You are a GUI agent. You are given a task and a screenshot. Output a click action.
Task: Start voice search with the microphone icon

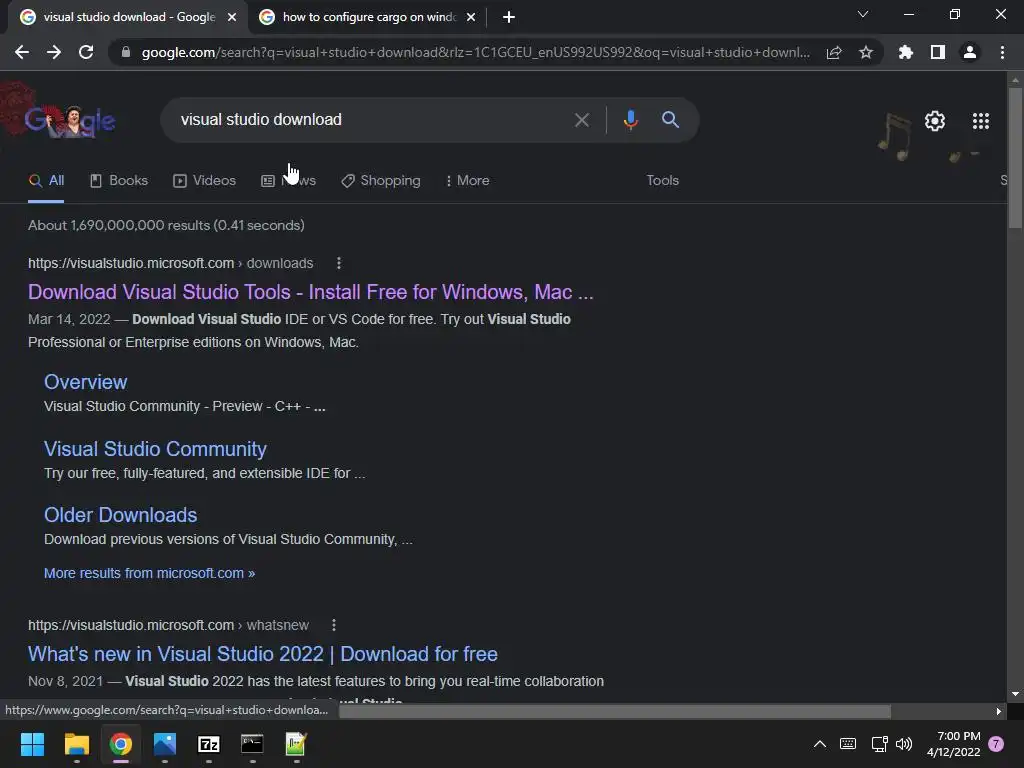630,120
